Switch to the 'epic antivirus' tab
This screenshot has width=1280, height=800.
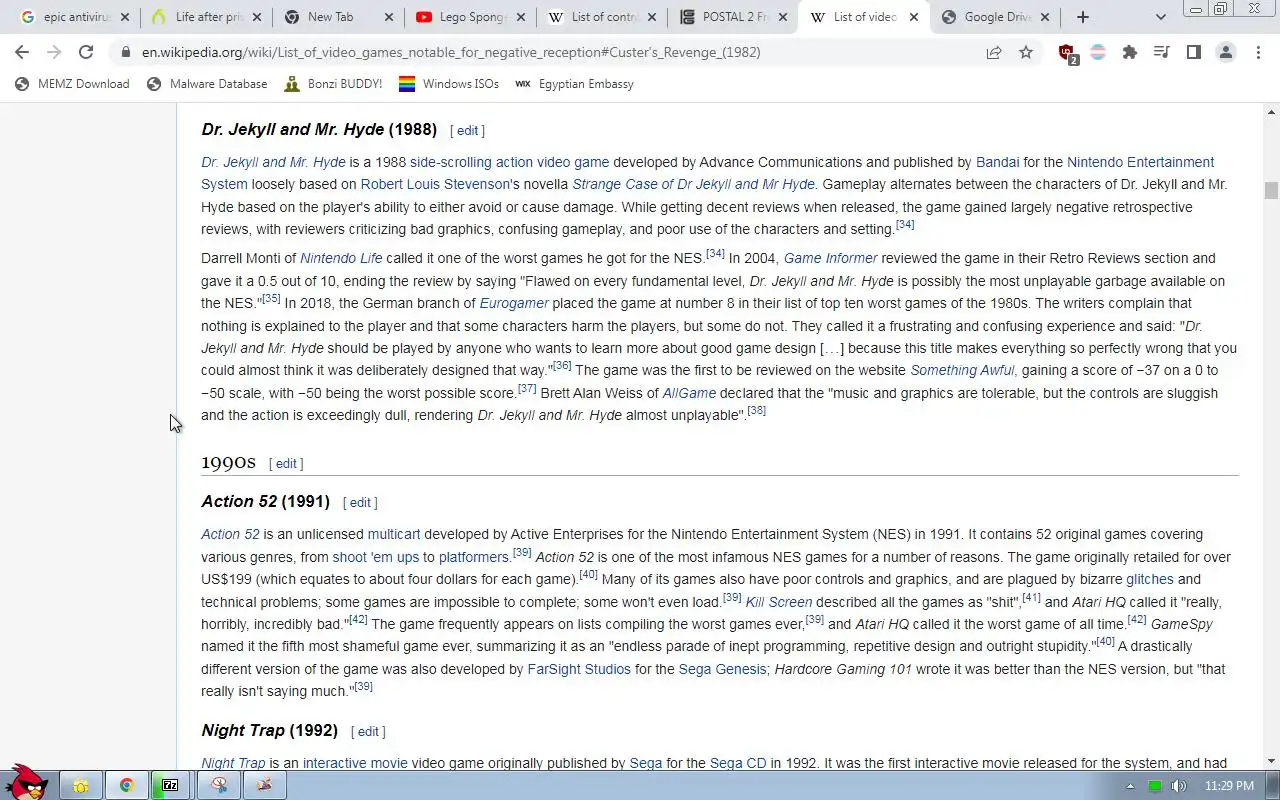tap(75, 17)
